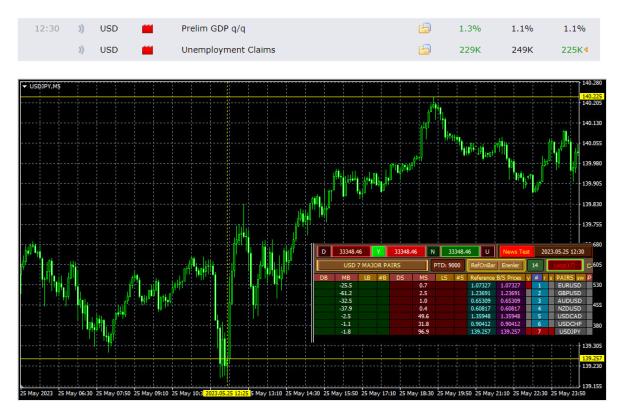Click the 1.3% actual value for Prelim GDP
Screen dimensions: 625x419
pyautogui.click(x=470, y=29)
